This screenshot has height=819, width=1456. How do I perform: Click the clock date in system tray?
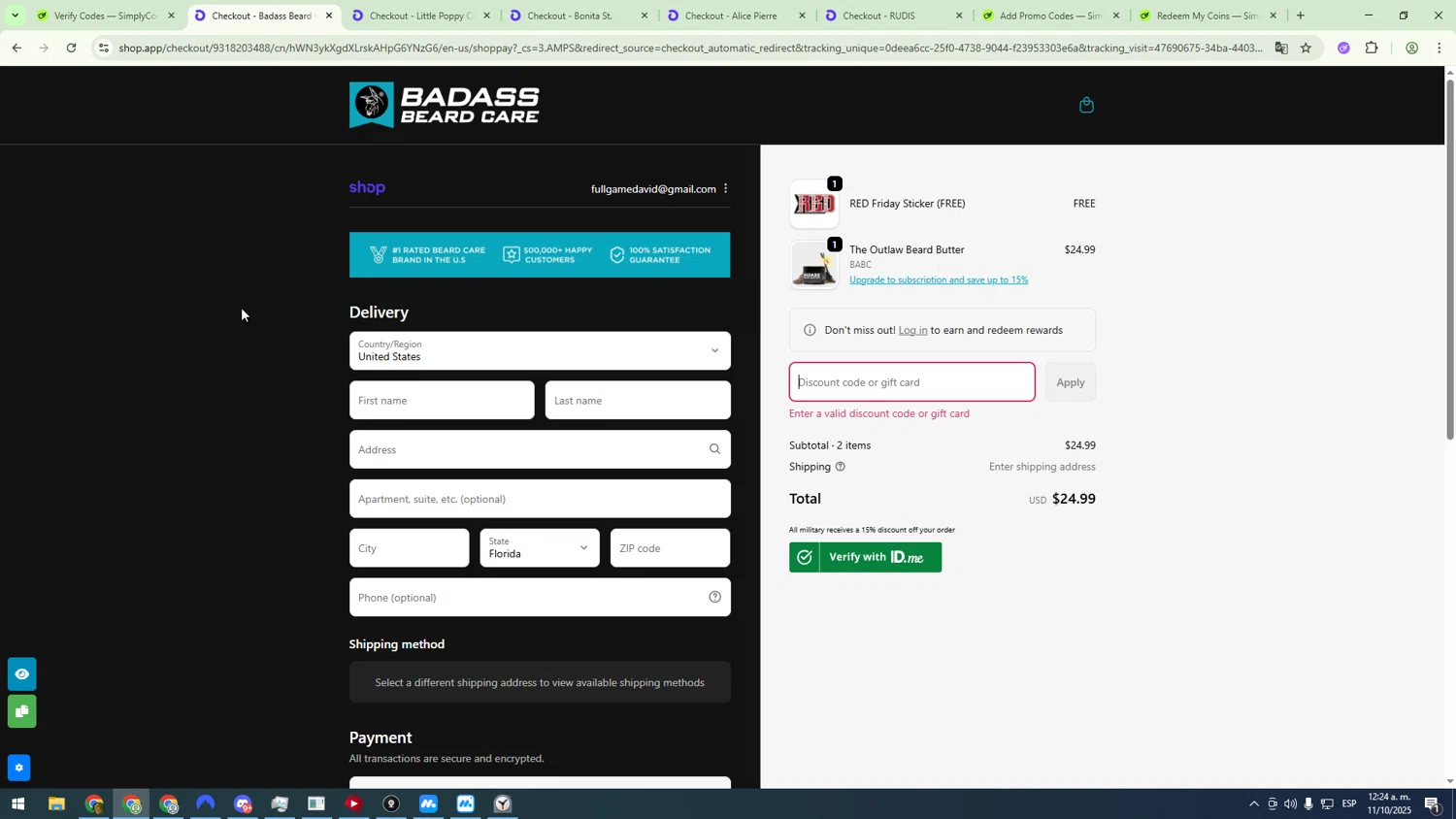pyautogui.click(x=1390, y=804)
